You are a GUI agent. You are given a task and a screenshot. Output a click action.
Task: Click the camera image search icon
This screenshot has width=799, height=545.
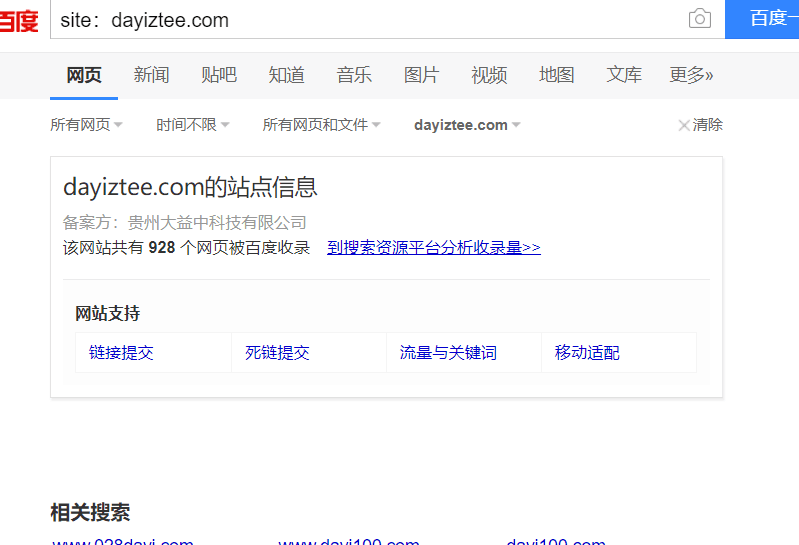click(x=700, y=19)
